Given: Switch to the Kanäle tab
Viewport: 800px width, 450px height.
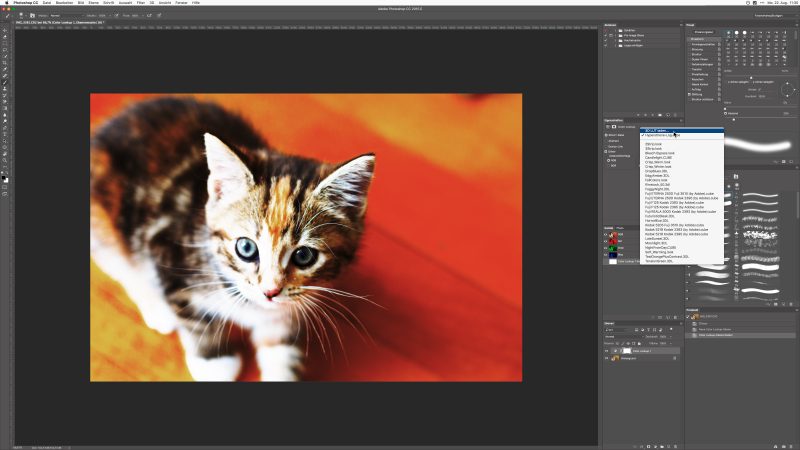Looking at the screenshot, I should coord(608,228).
